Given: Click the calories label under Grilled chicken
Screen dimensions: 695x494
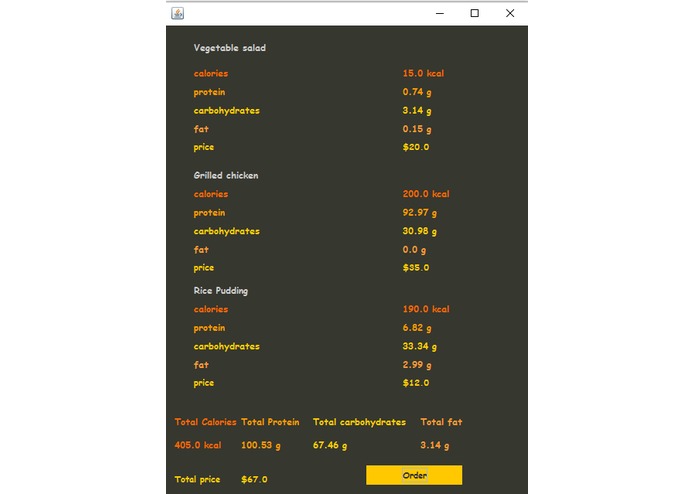Looking at the screenshot, I should click(x=211, y=194).
